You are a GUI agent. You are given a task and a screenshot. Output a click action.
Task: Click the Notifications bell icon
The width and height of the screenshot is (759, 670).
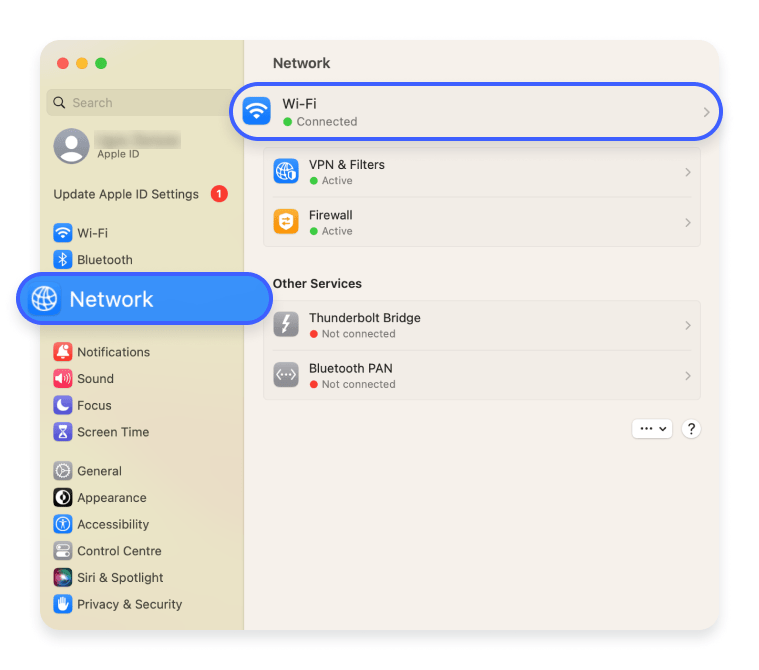[x=62, y=352]
